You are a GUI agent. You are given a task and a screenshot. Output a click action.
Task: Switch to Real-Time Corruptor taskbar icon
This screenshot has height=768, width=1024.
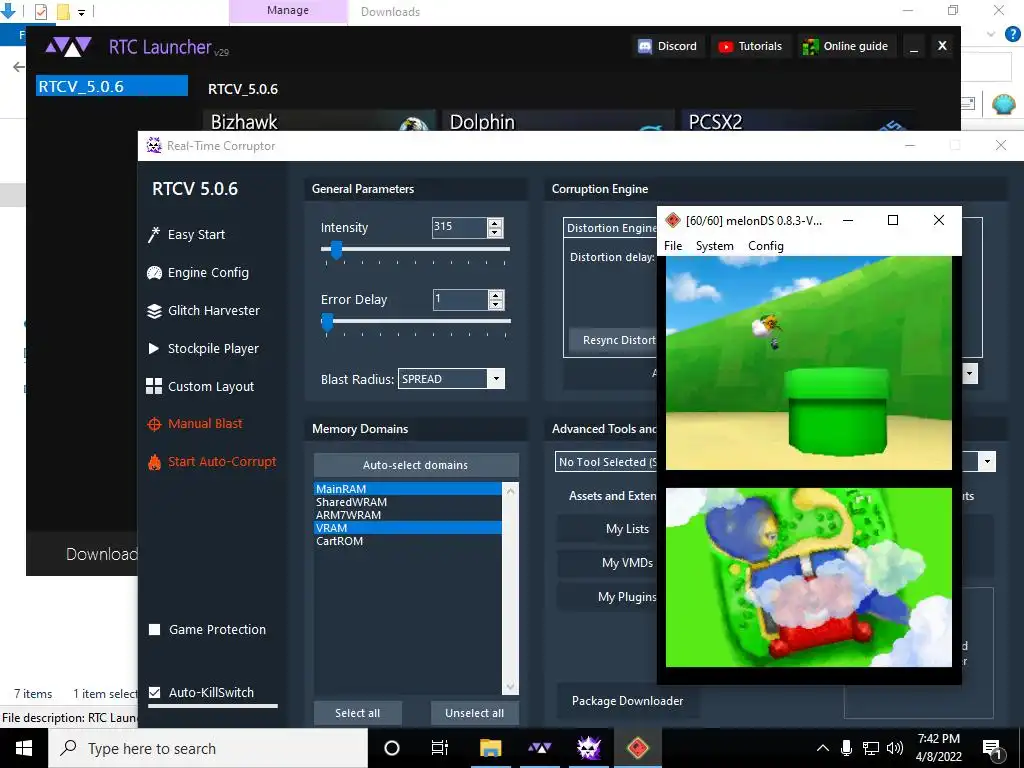click(588, 748)
